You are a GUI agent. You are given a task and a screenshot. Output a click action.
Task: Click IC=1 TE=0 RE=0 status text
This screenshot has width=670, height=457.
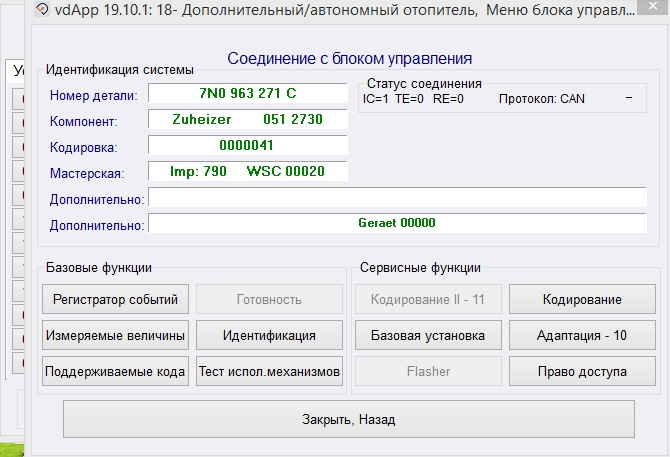(x=413, y=99)
